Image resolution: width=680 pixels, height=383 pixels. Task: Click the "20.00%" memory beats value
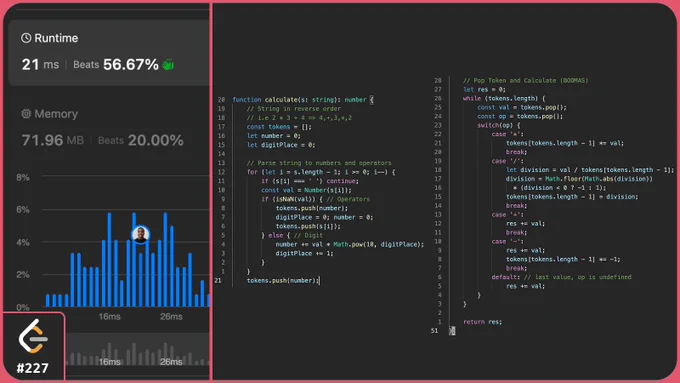tap(155, 140)
